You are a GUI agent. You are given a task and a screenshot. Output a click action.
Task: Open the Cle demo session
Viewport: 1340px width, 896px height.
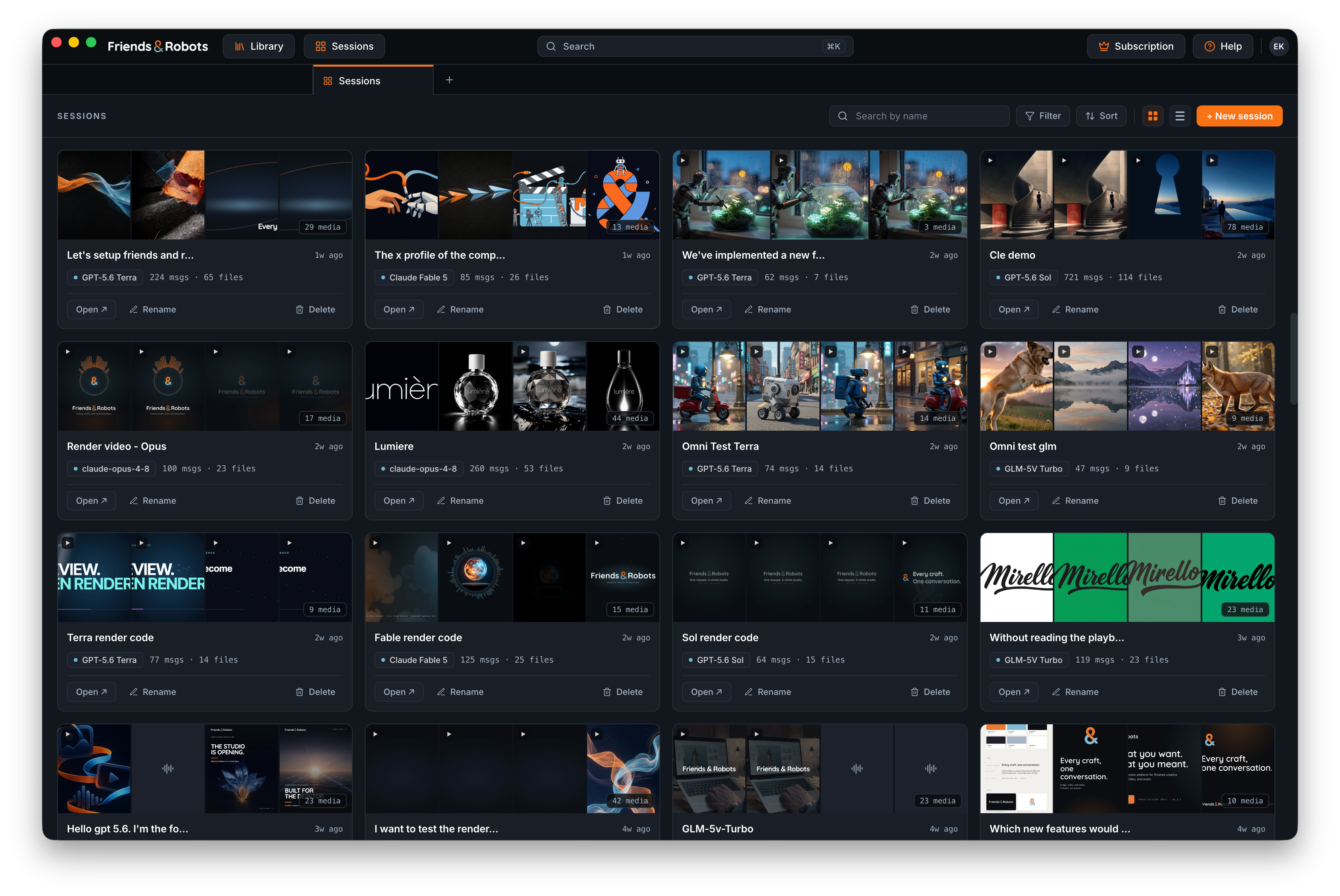tap(1013, 309)
